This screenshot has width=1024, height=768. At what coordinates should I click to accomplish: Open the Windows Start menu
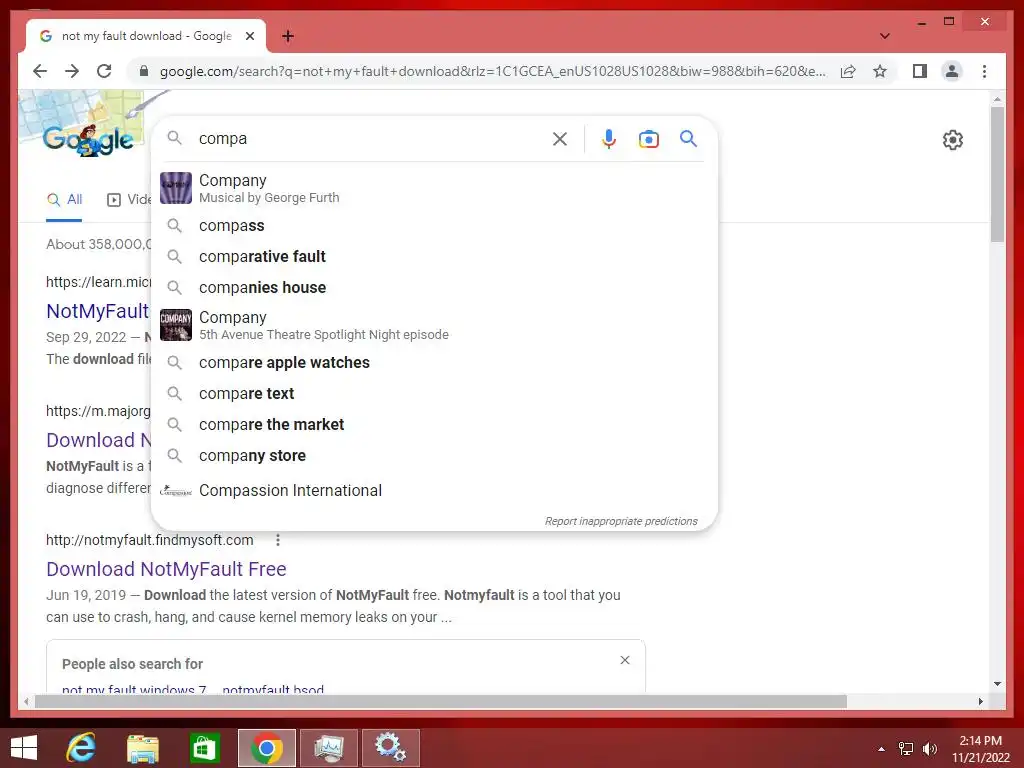(x=24, y=748)
